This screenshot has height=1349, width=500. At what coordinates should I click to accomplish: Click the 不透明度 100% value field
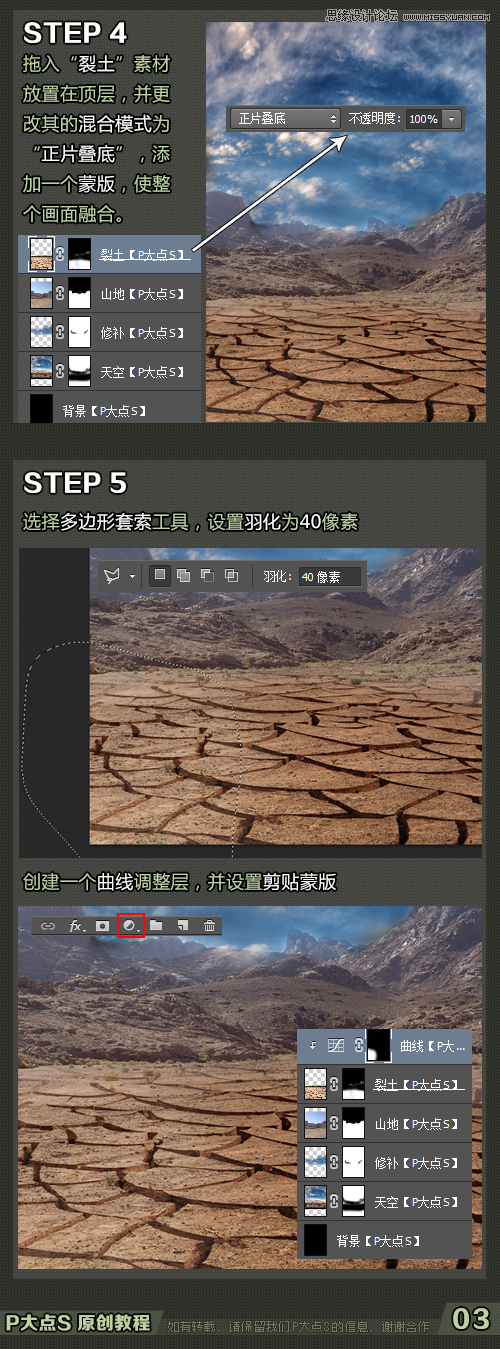coord(423,118)
